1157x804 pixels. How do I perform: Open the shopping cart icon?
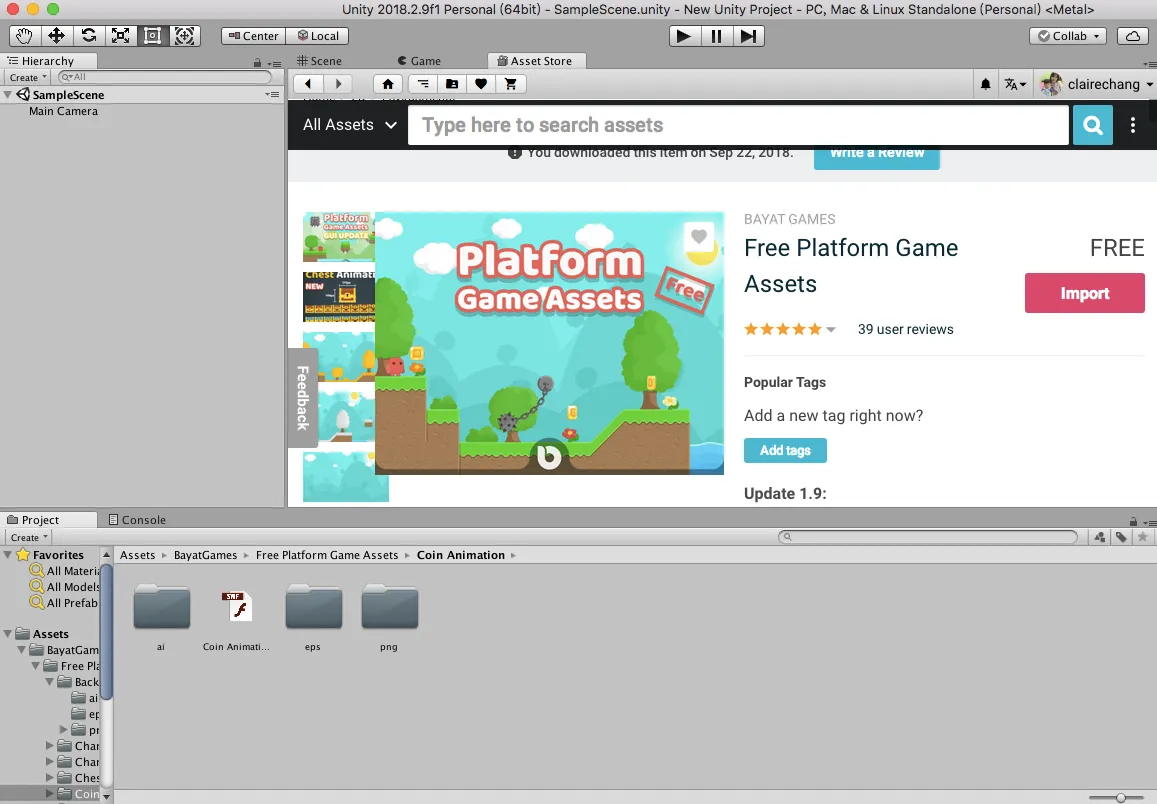coord(511,84)
